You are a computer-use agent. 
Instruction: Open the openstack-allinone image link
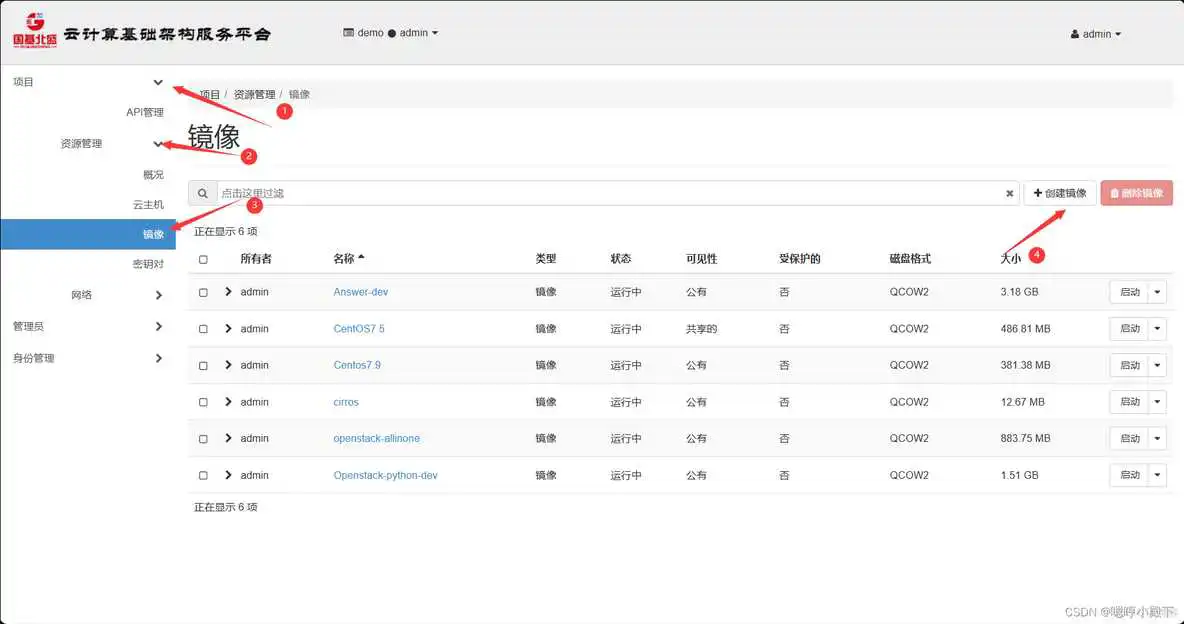pos(376,438)
